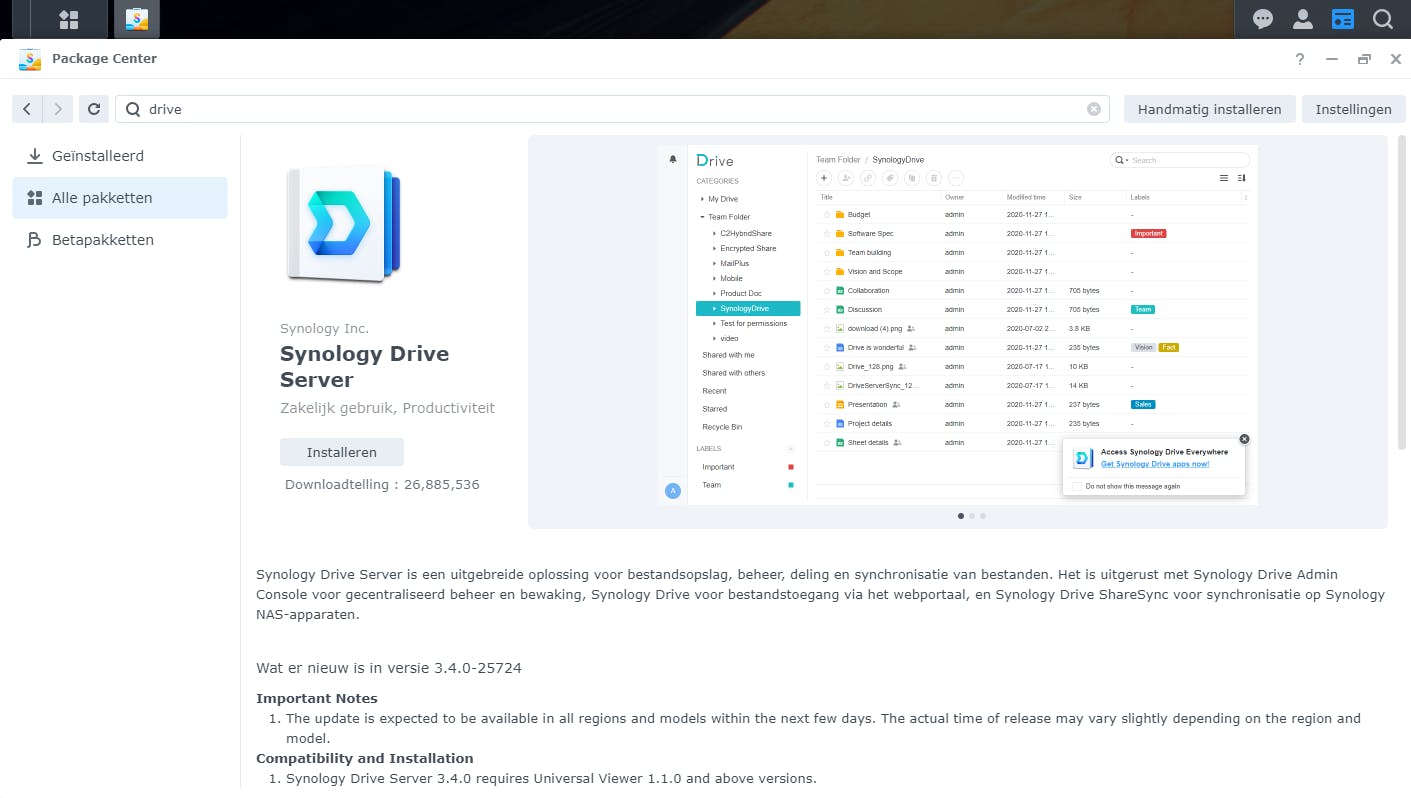Image resolution: width=1411 pixels, height=798 pixels.
Task: Refresh the package list
Action: (x=94, y=109)
